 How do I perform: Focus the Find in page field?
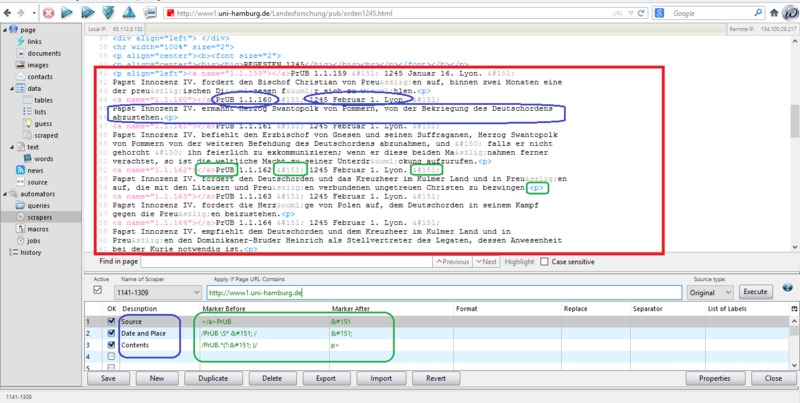(286, 262)
